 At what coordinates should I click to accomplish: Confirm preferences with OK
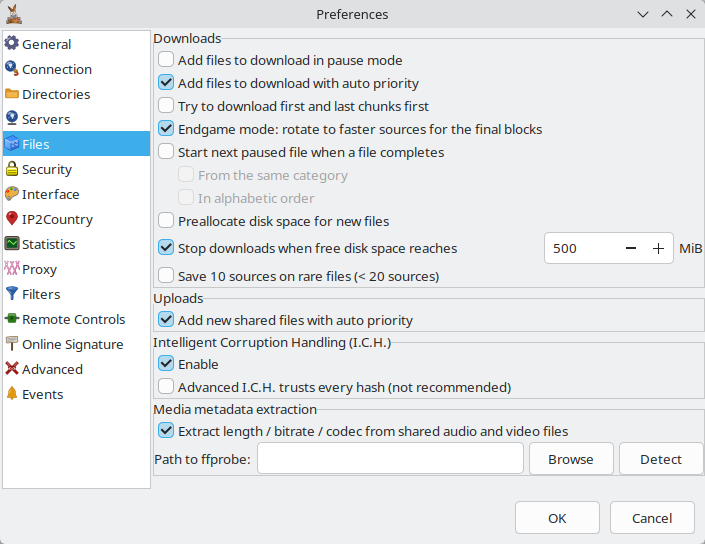tap(557, 518)
